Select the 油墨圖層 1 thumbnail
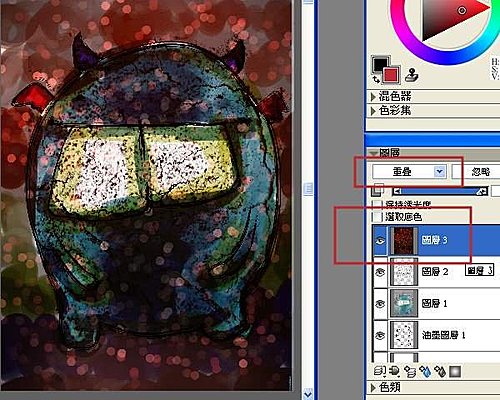 (404, 335)
